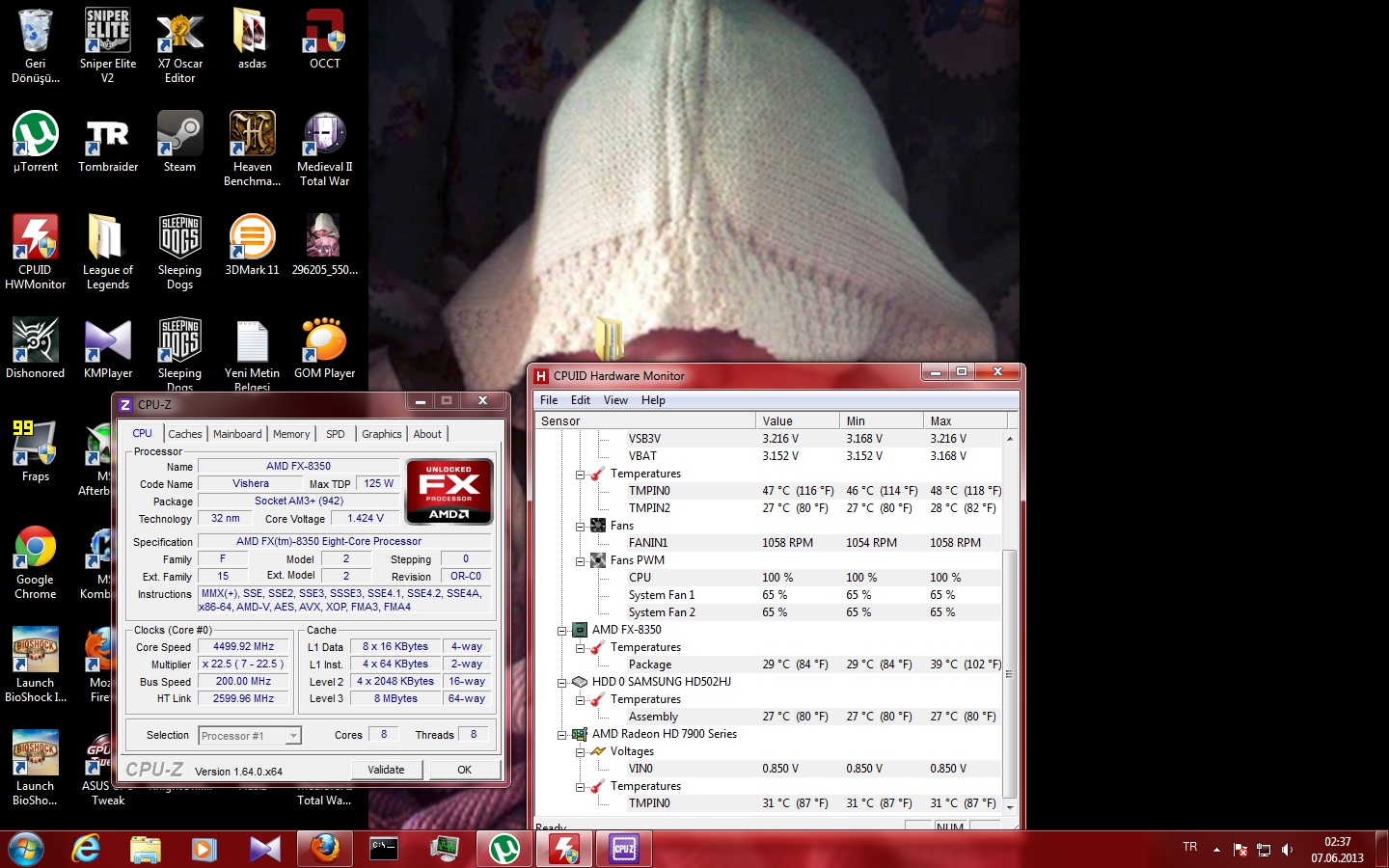Click the Windows Start button
Screen dimensions: 1389x868
(26, 849)
